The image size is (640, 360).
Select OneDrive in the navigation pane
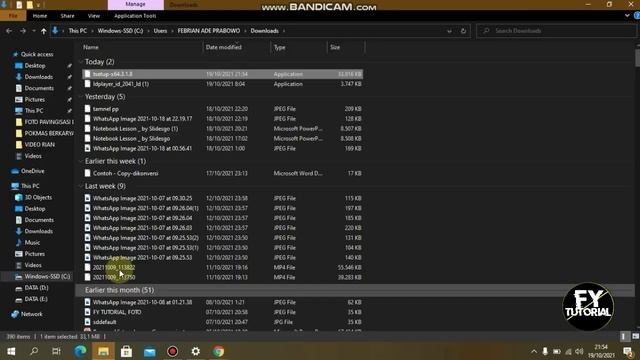point(32,171)
